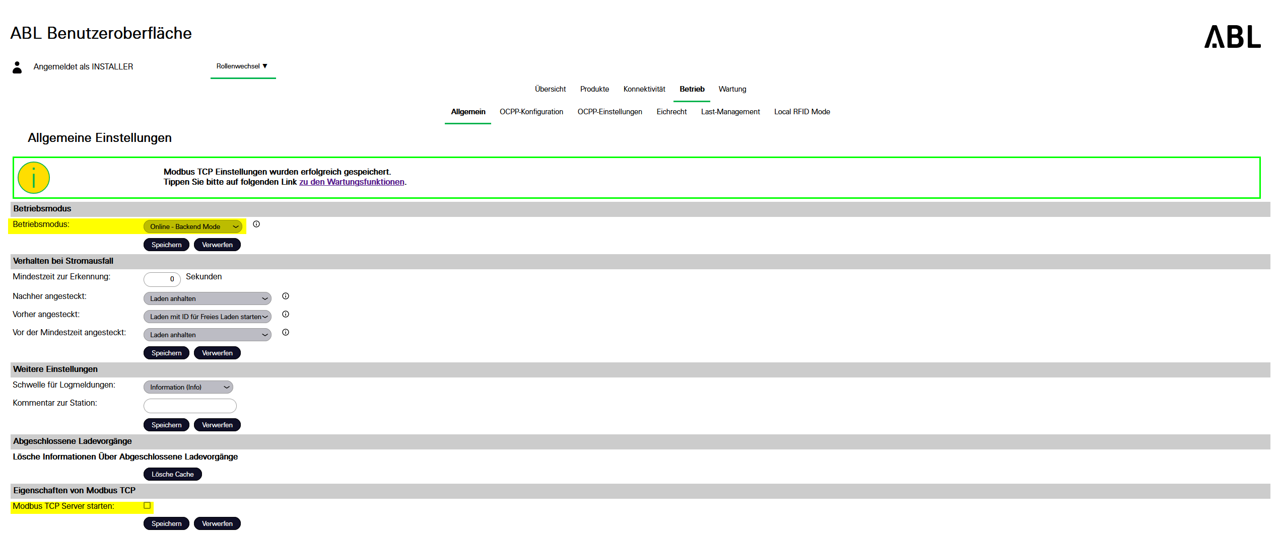Click info icon beside Vorher angesteckt
The image size is (1280, 533).
285,315
